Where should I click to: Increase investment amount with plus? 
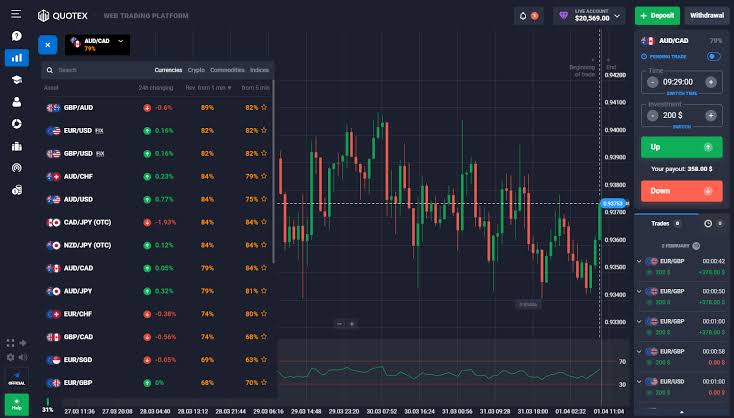click(x=711, y=115)
